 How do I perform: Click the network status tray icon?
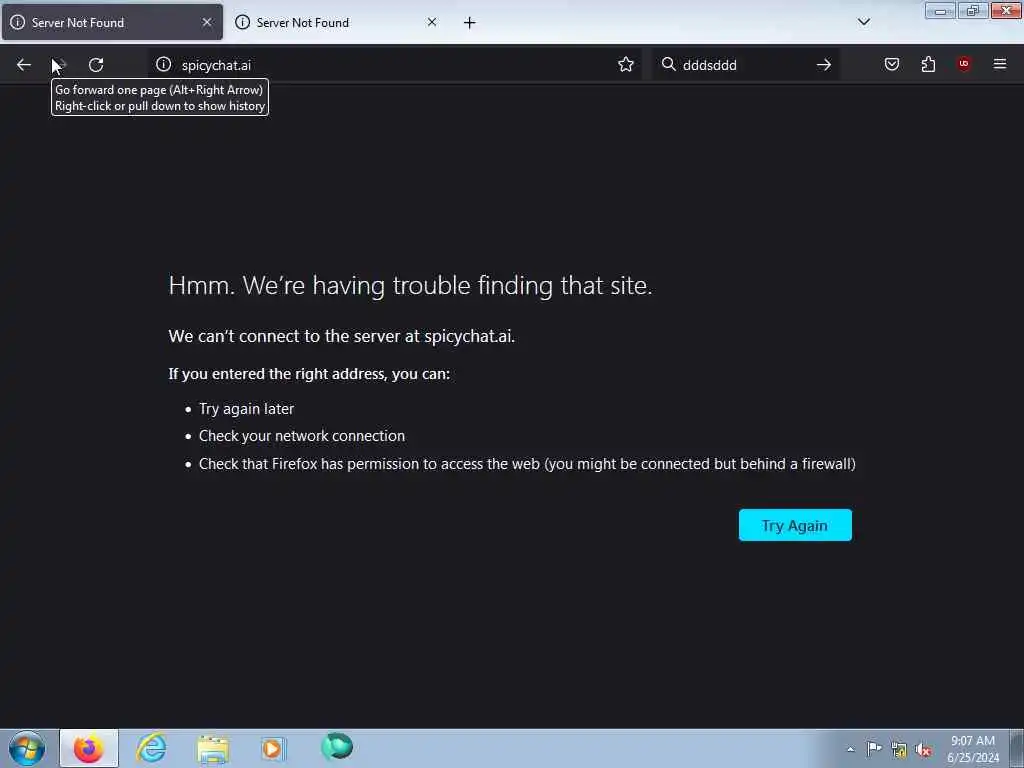pyautogui.click(x=899, y=750)
